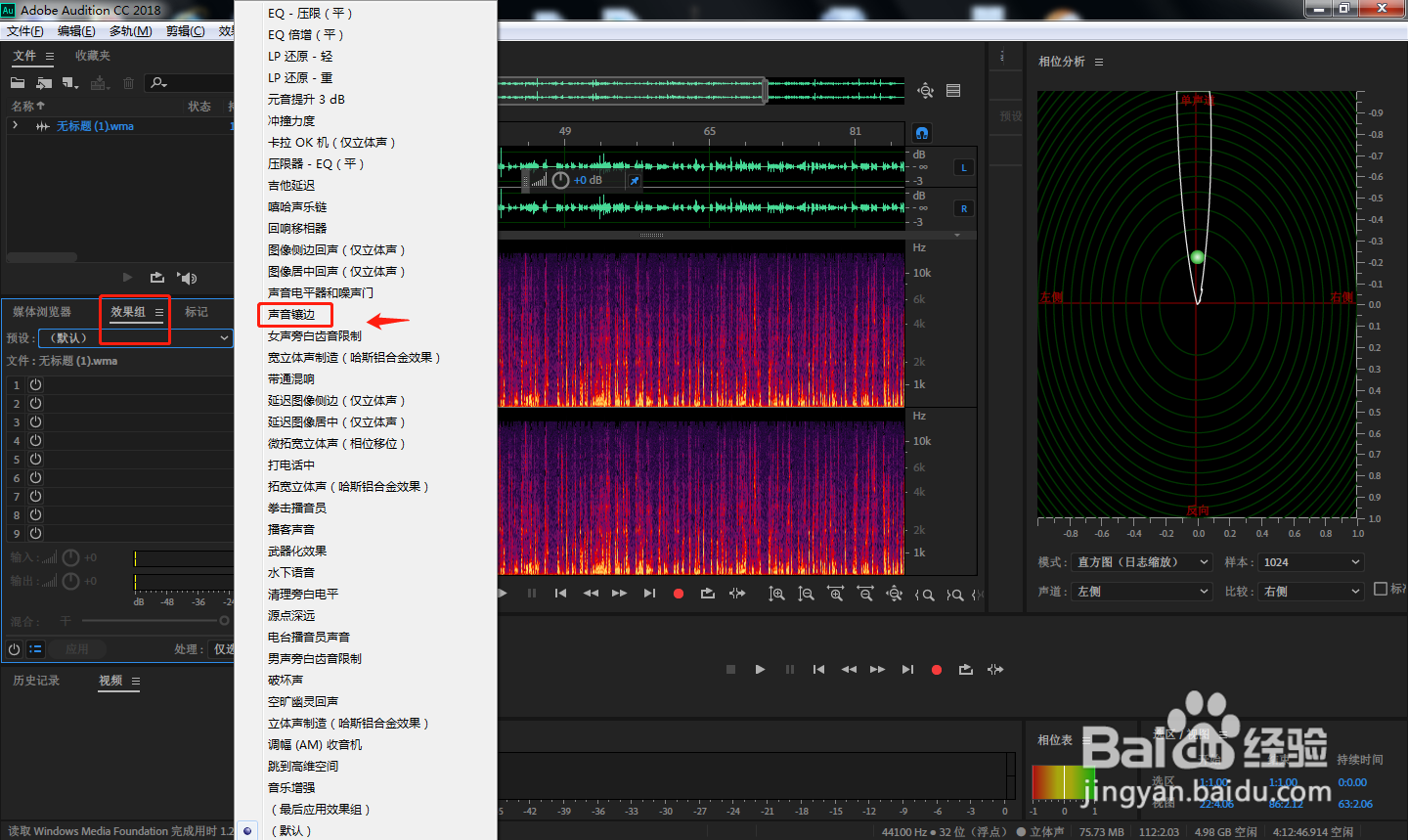Click the auto-play speaker icon in Files panel
The height and width of the screenshot is (840, 1408).
click(x=188, y=278)
